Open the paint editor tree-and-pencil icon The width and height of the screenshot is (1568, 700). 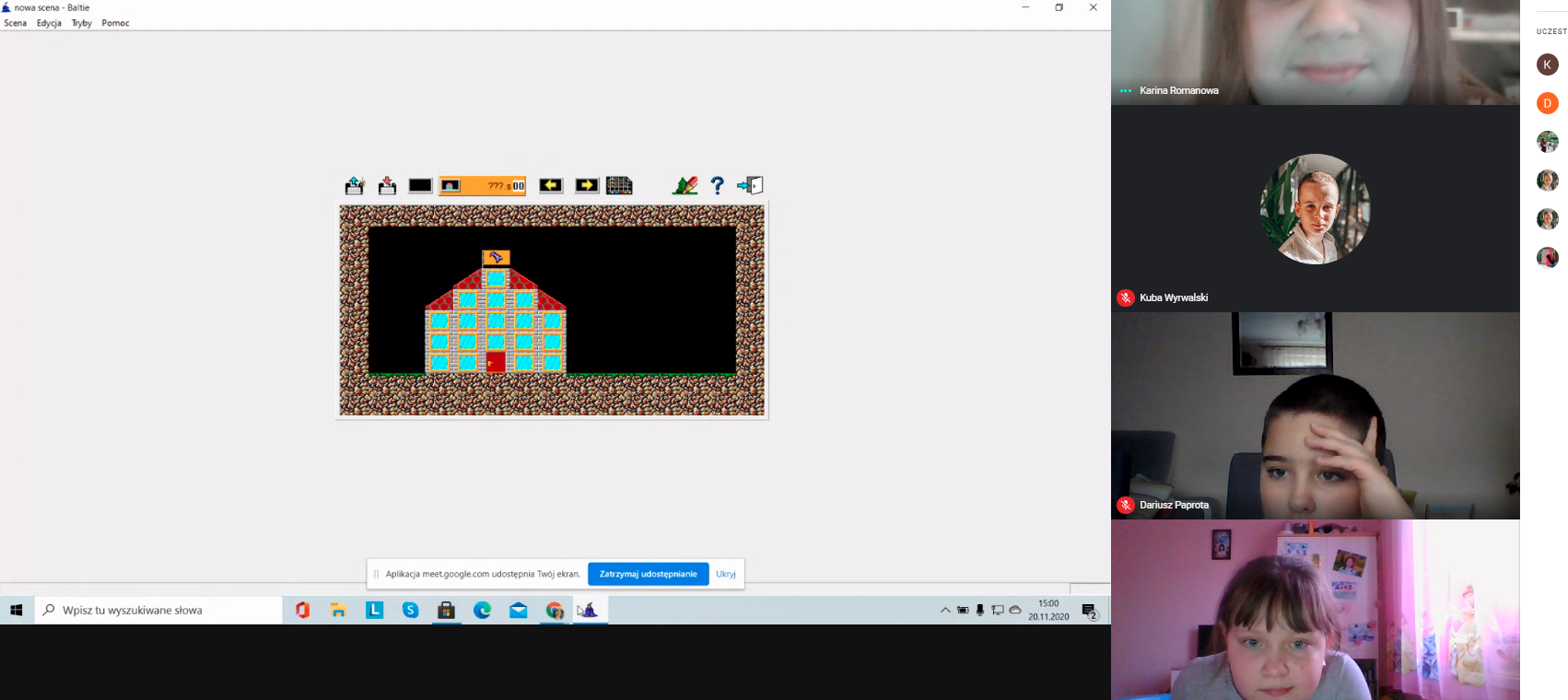click(x=685, y=185)
